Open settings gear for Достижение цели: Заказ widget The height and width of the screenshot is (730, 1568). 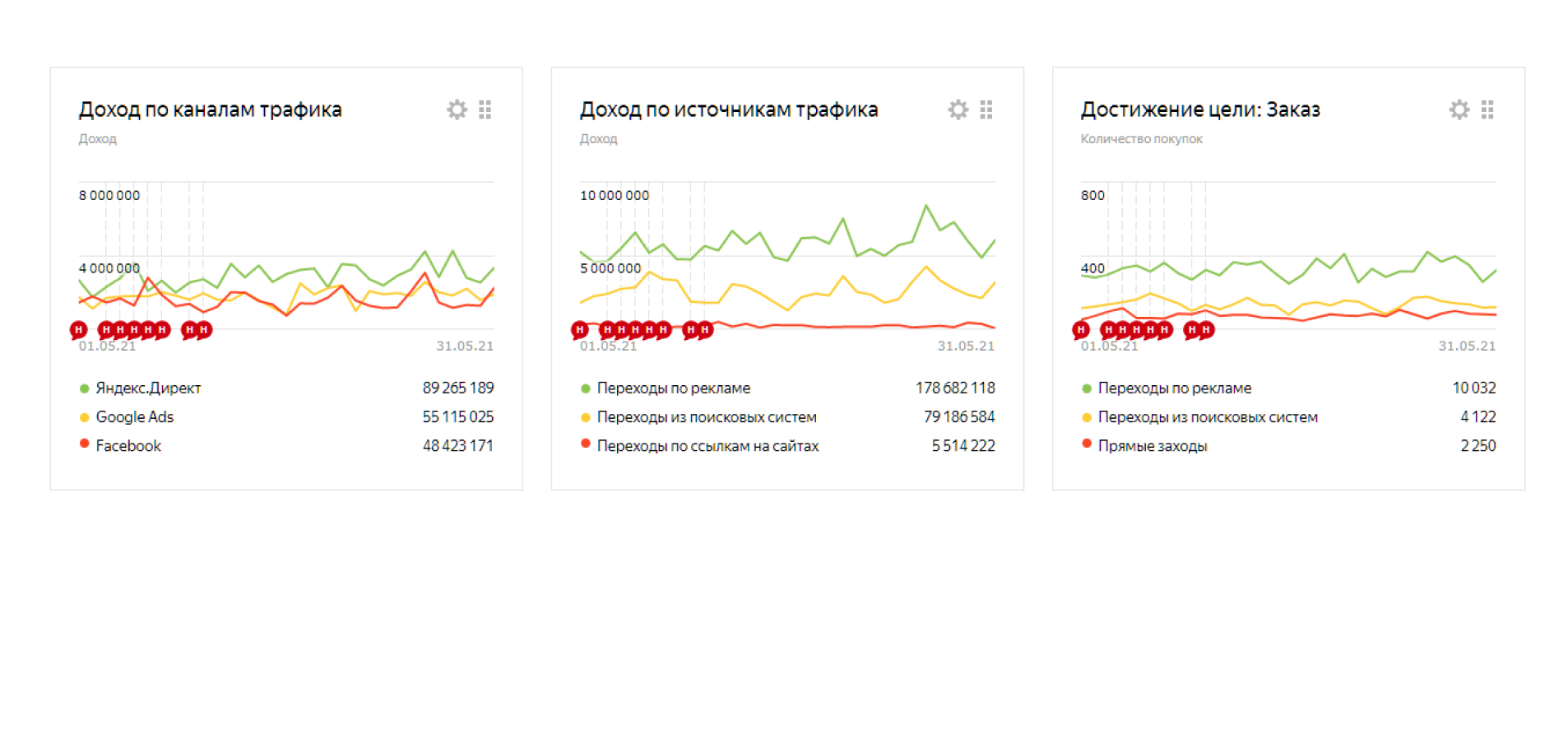(1459, 109)
